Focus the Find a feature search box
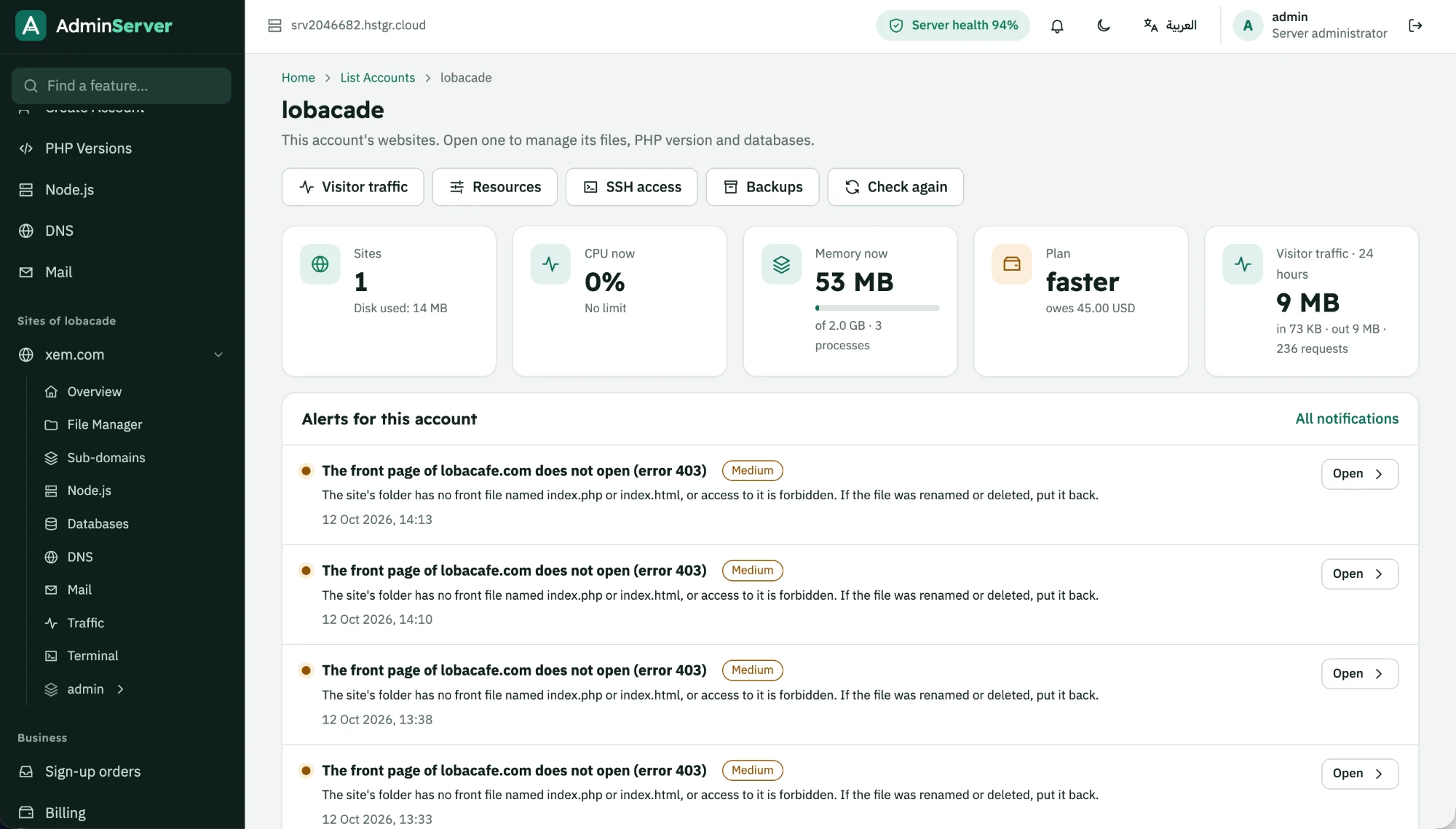Screen dimensions: 1456x829 coord(122,86)
